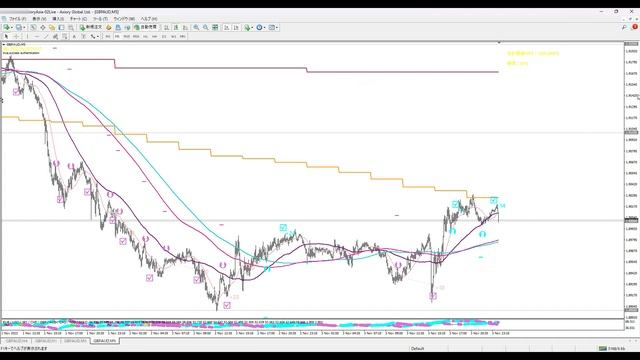Switch to D1 timeframe

164,36
